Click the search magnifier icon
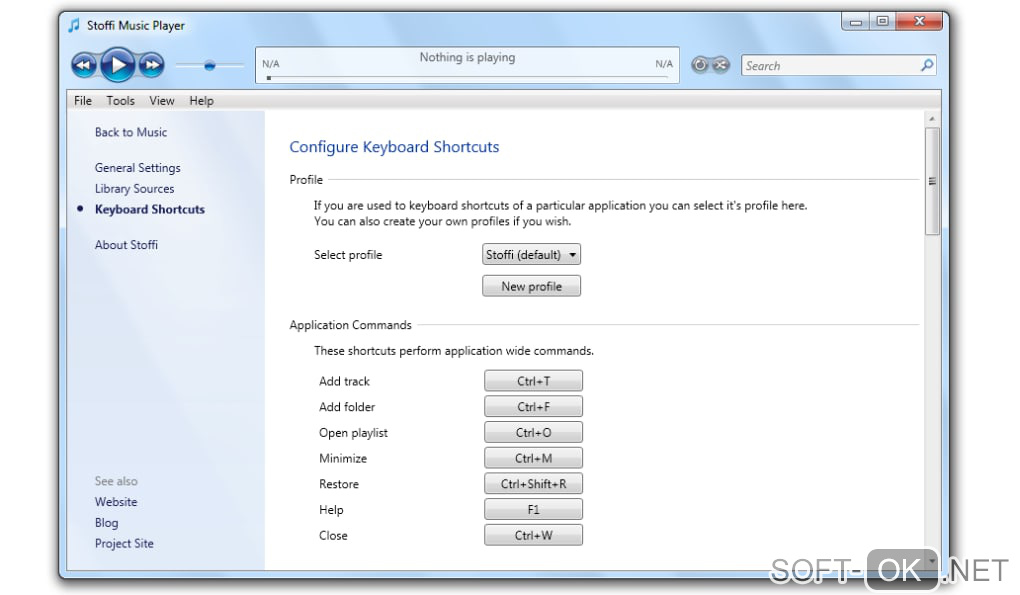 pos(927,65)
